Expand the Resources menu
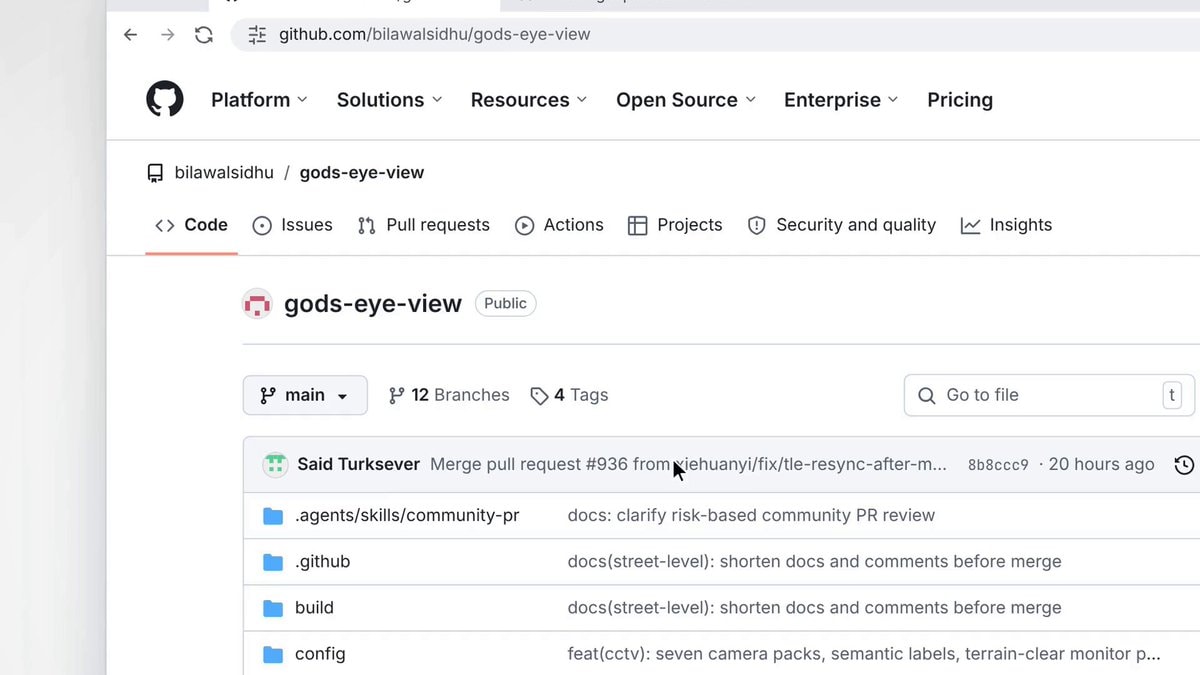This screenshot has width=1200, height=675. click(529, 100)
